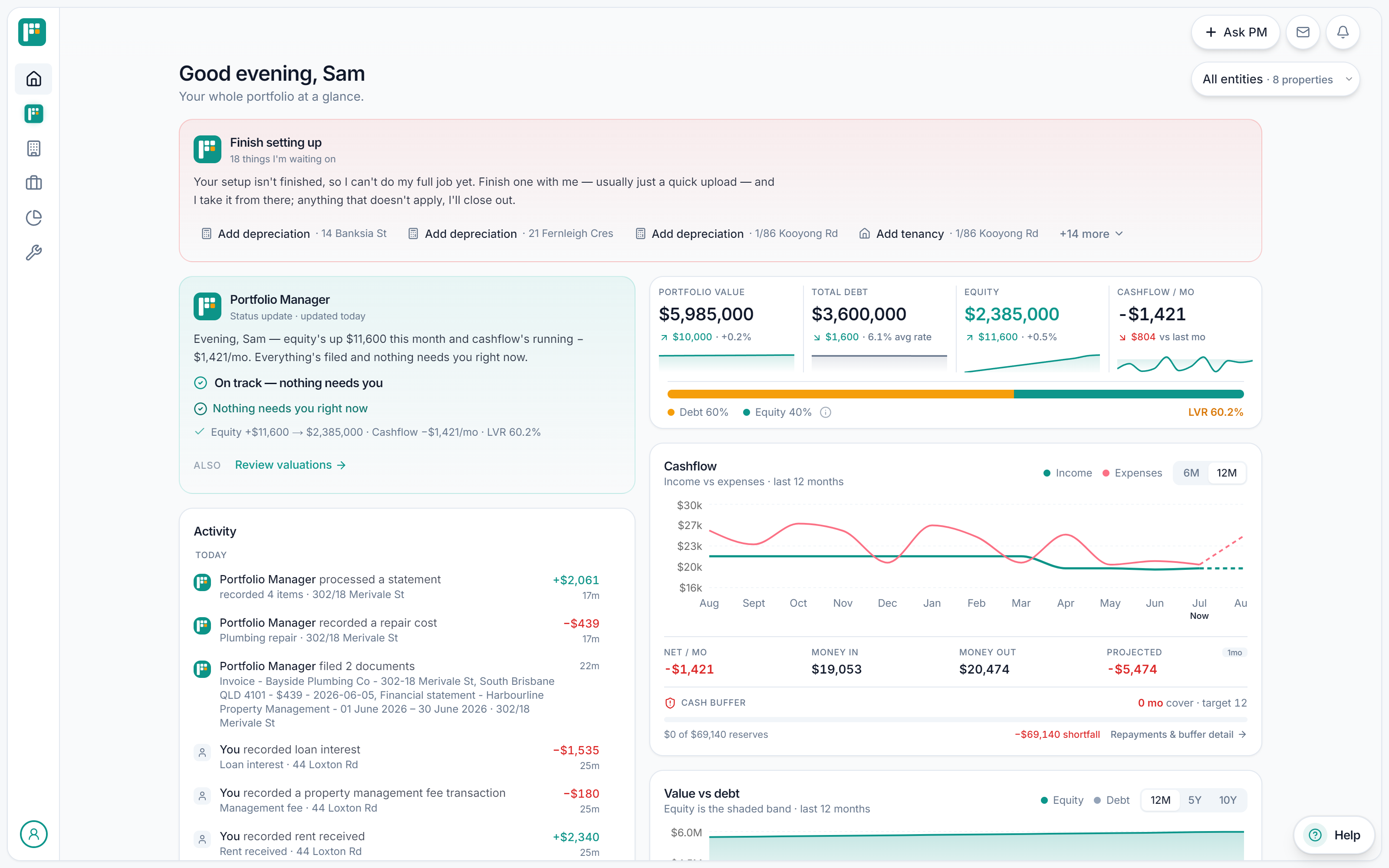Click the icon beside filed 2 documents

(x=202, y=669)
